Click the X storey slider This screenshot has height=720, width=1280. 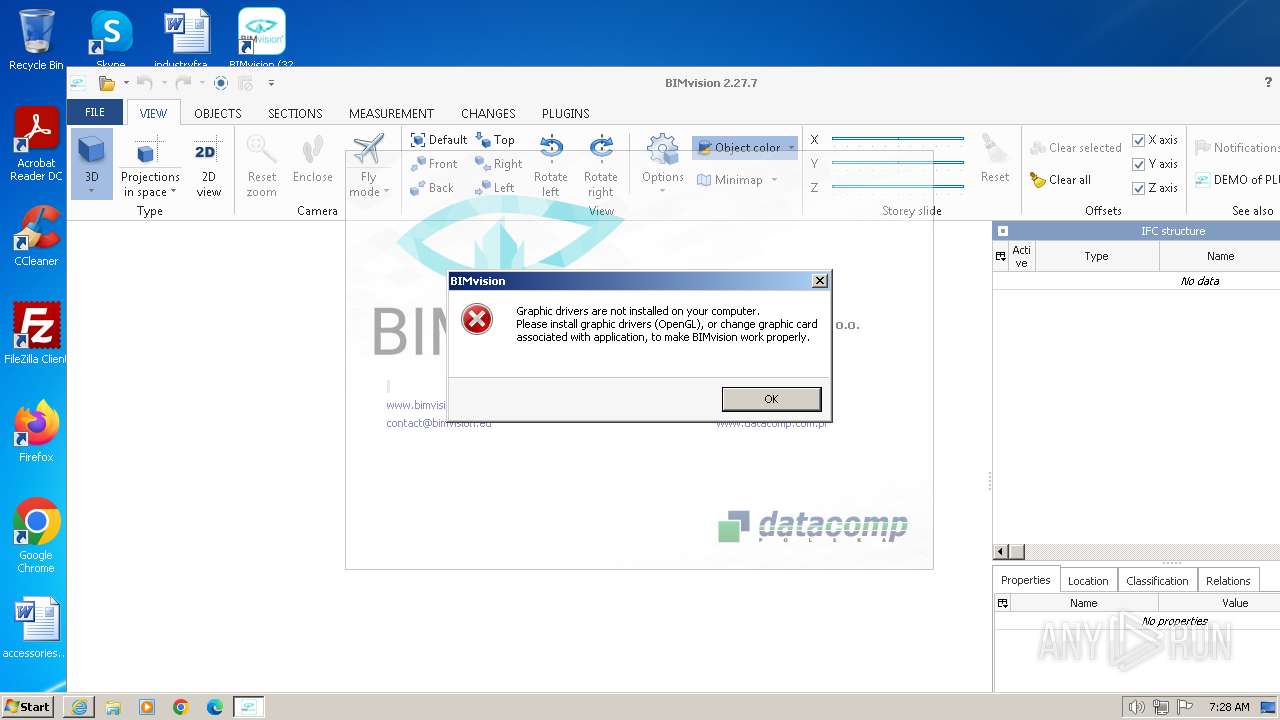tap(897, 139)
